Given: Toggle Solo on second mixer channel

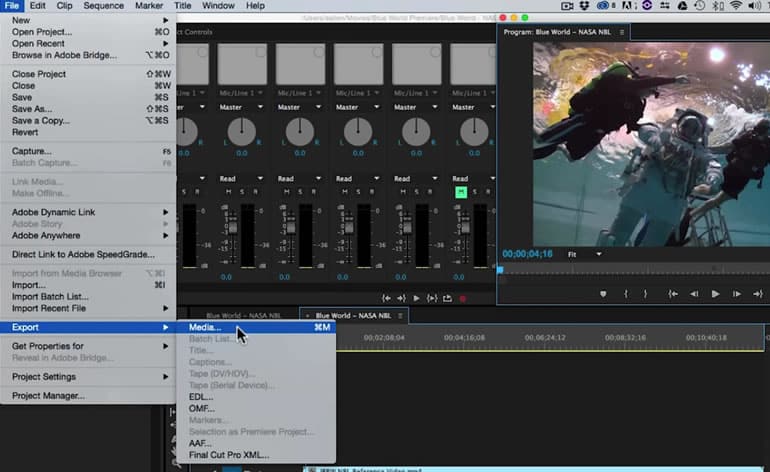Looking at the screenshot, I should pos(242,192).
